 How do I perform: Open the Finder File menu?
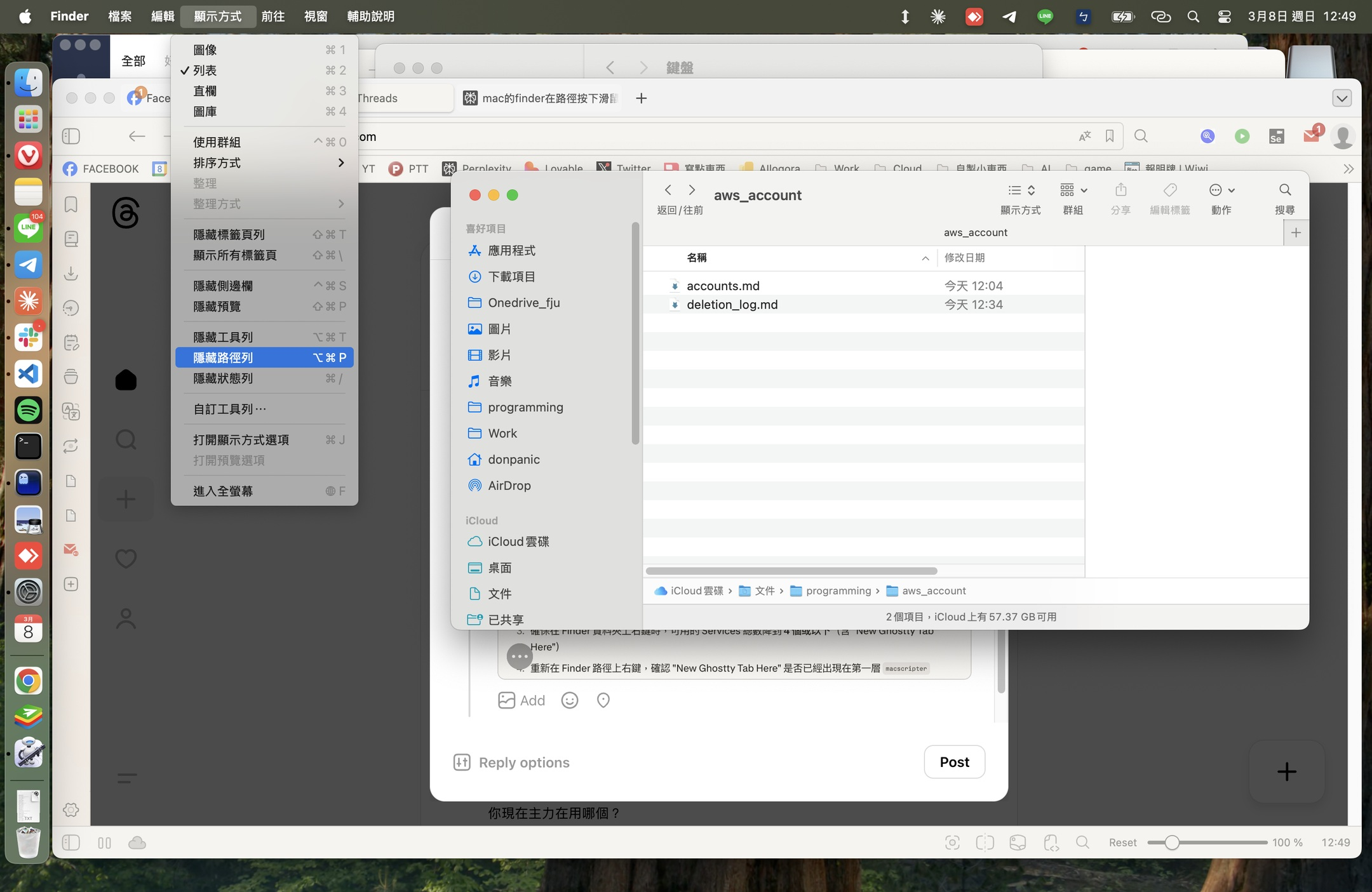click(119, 17)
